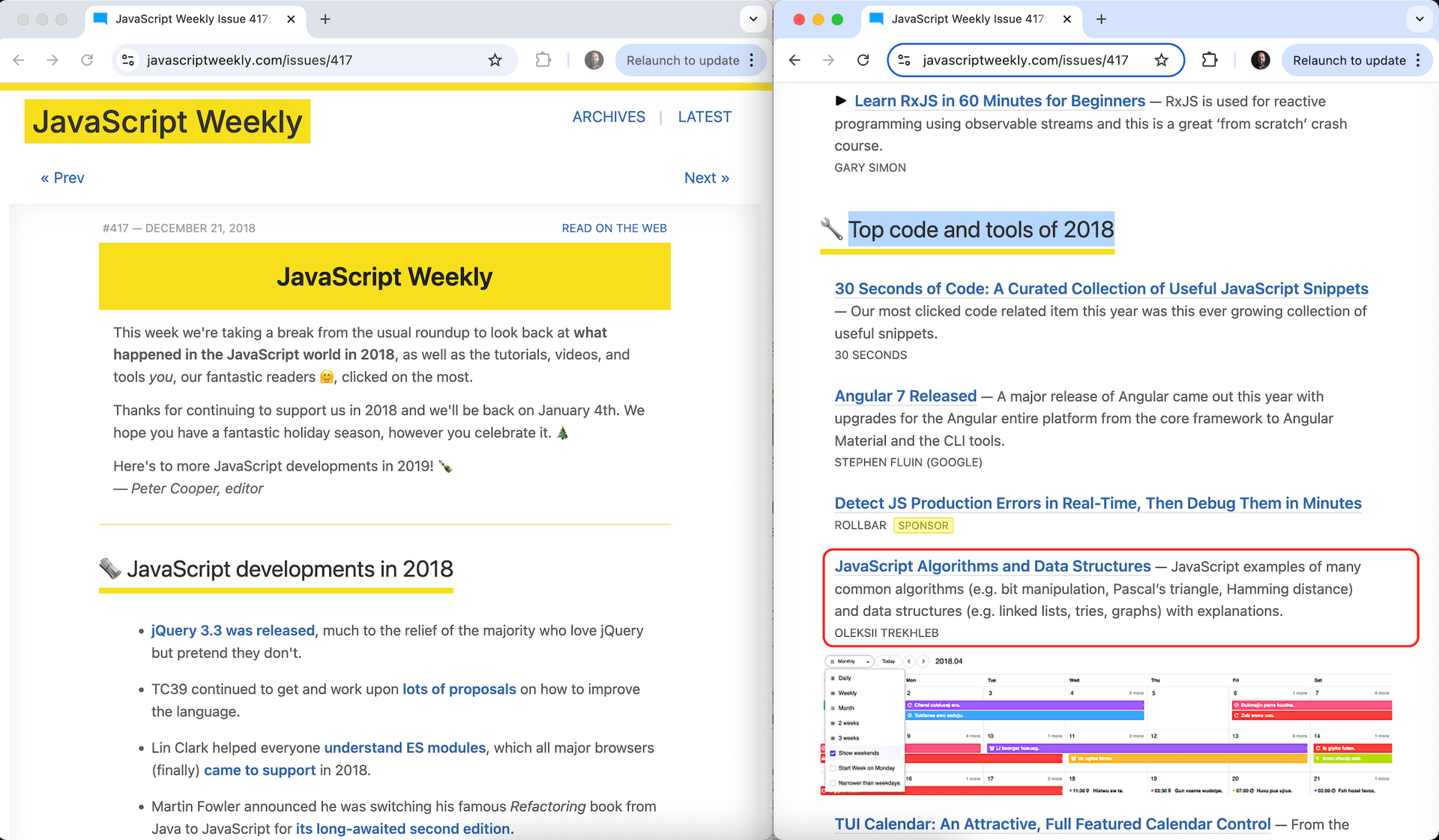Click the Relaunch to update button on left
The image size is (1439, 840).
682,61
